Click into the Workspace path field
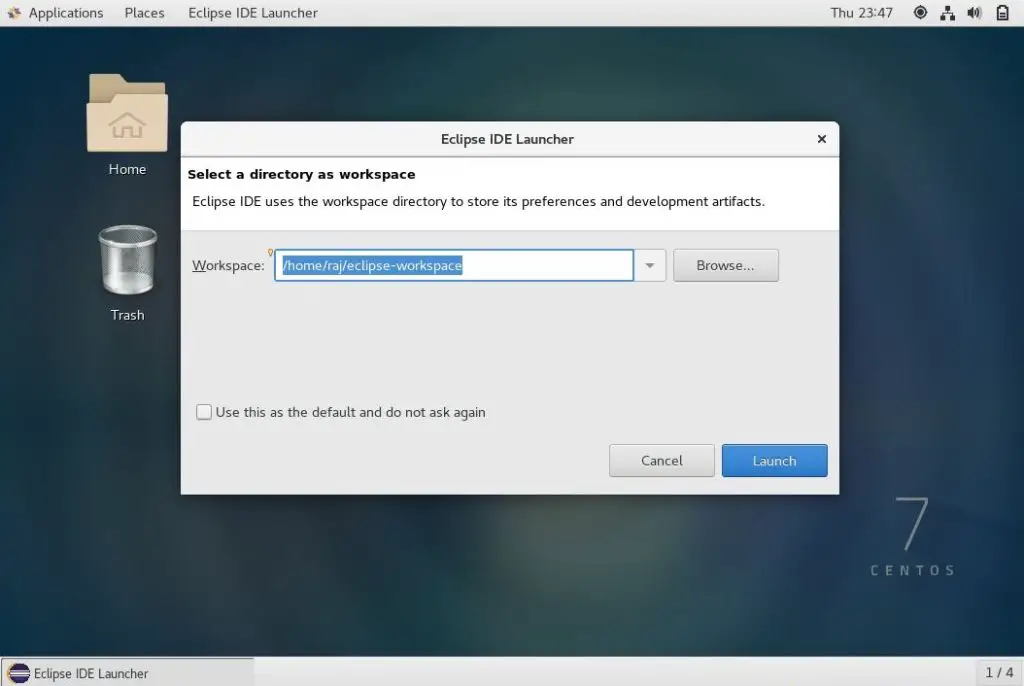The width and height of the screenshot is (1024, 686). click(x=454, y=265)
